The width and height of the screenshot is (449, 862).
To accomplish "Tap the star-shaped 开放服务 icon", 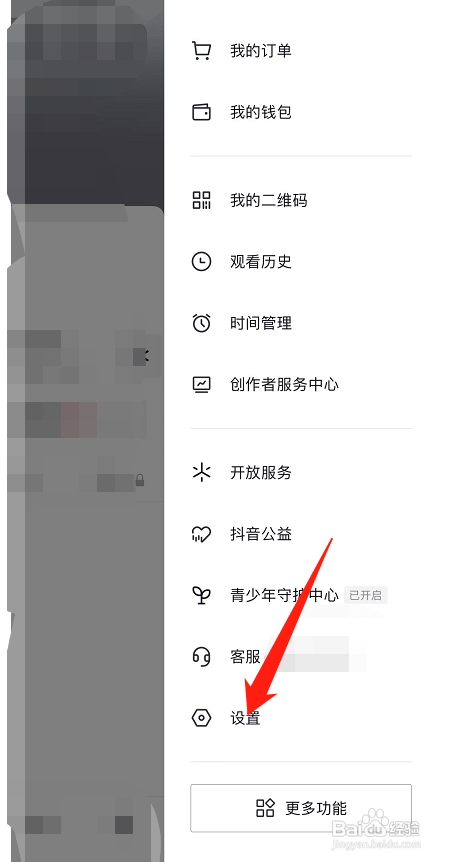I will click(x=201, y=473).
